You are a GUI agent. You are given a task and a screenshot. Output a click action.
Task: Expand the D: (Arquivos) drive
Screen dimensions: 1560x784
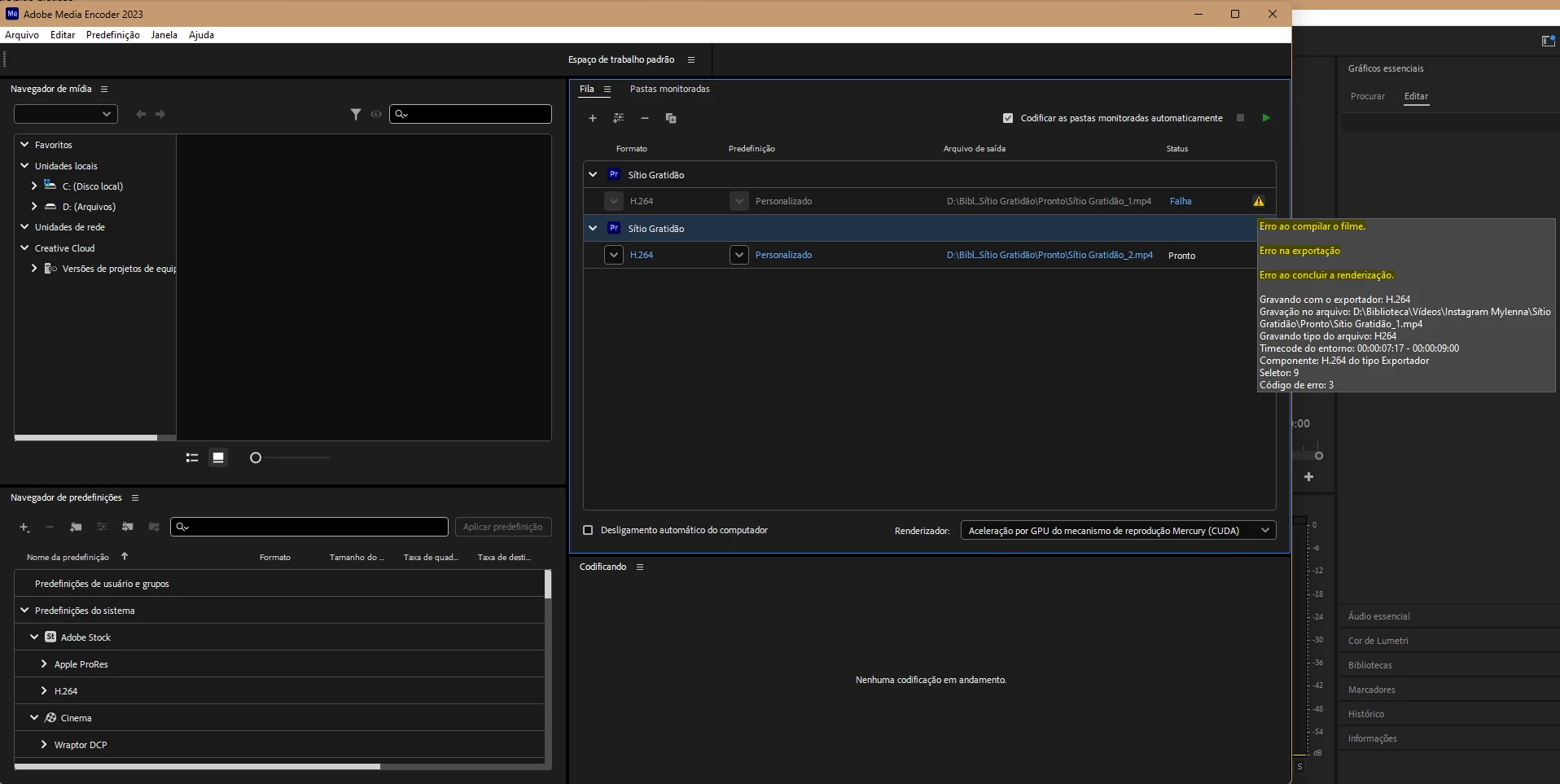coord(34,206)
